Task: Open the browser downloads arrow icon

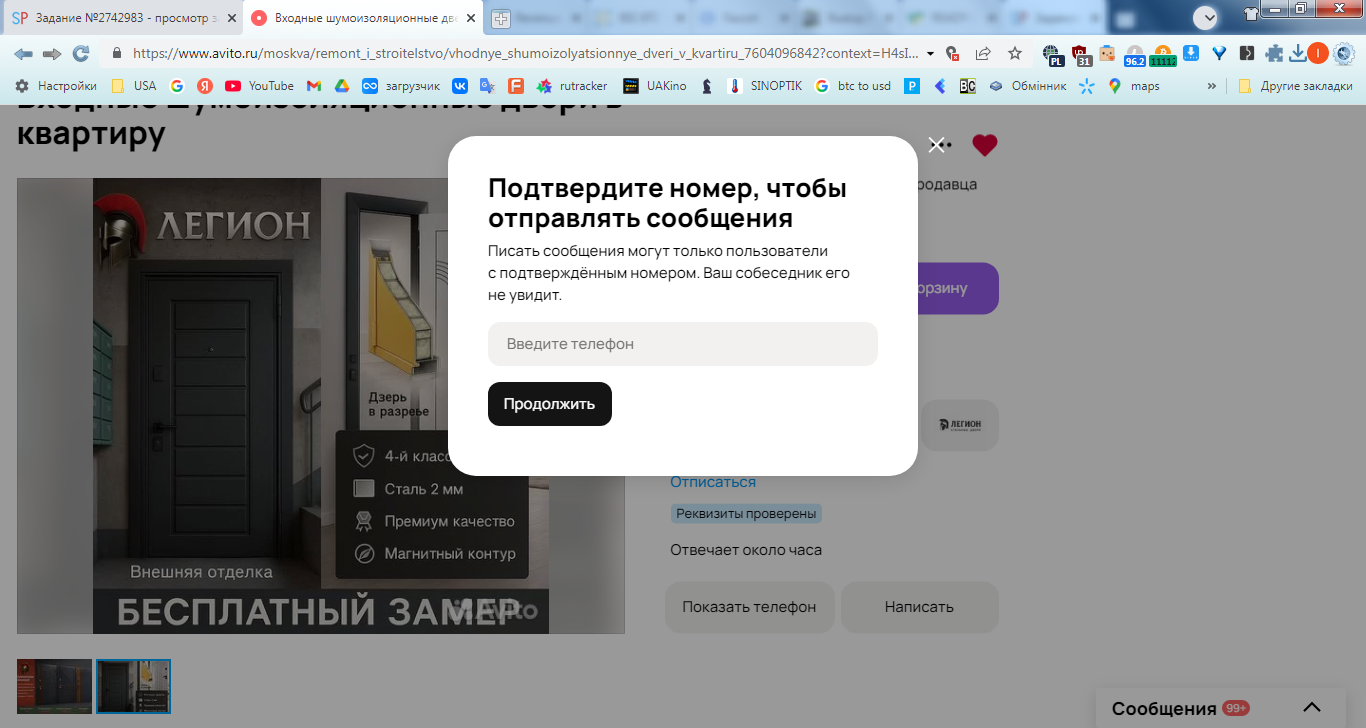Action: tap(1298, 53)
